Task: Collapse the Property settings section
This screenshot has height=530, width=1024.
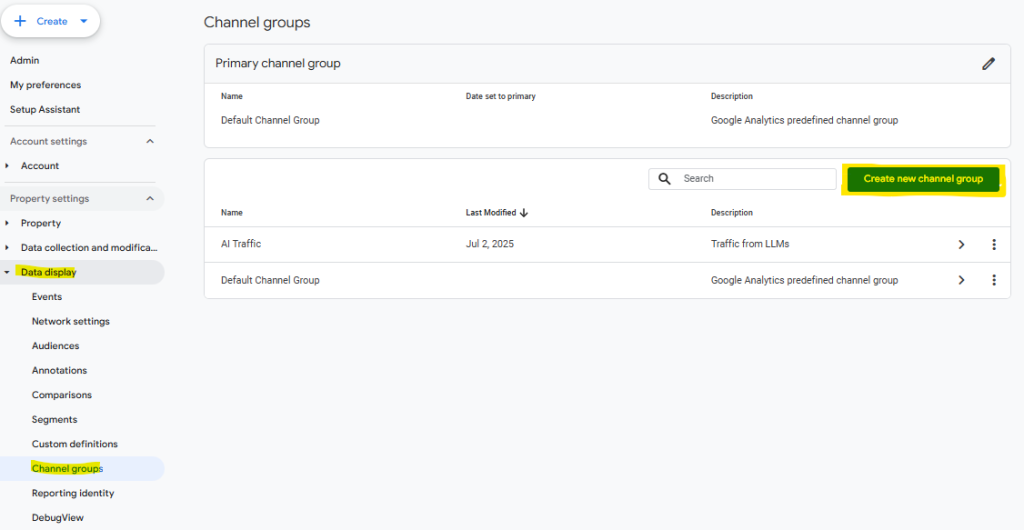Action: click(150, 198)
